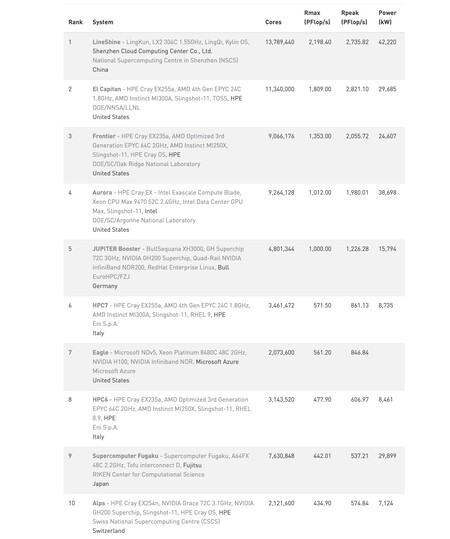Click the RIKEN Center for Computational Science link
This screenshot has width=450, height=539.
(x=148, y=474)
